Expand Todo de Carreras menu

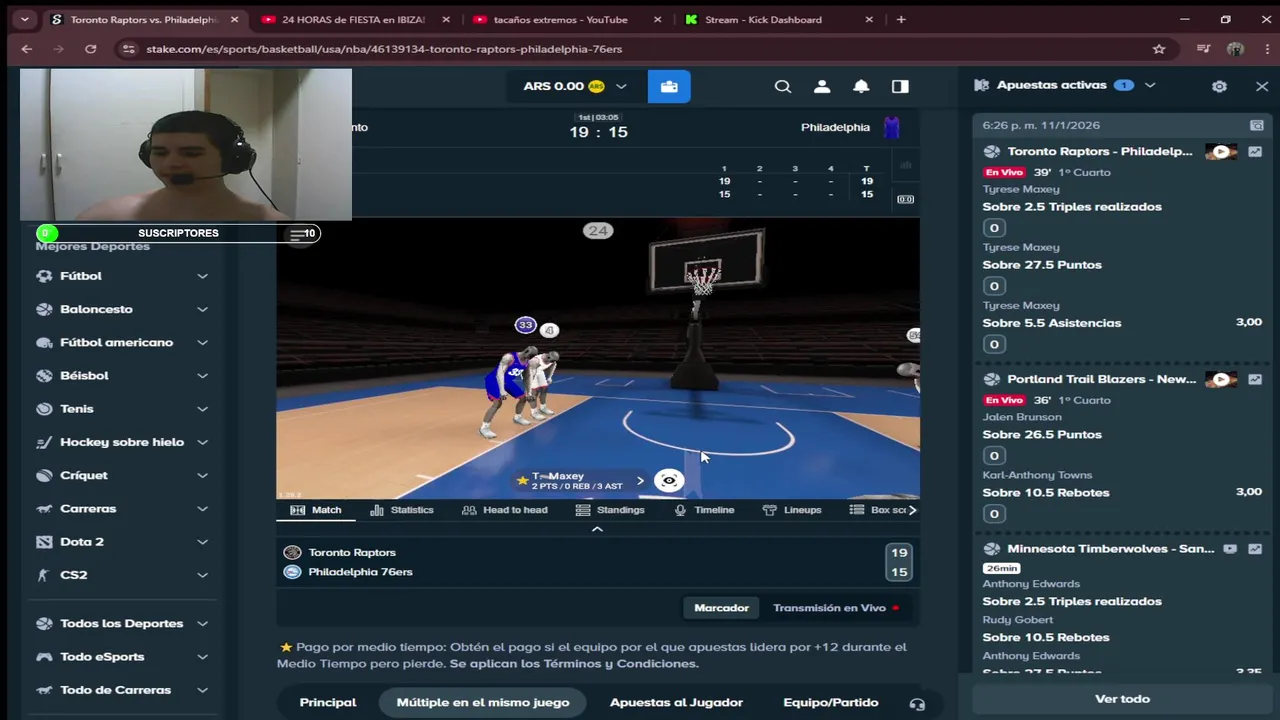[202, 690]
